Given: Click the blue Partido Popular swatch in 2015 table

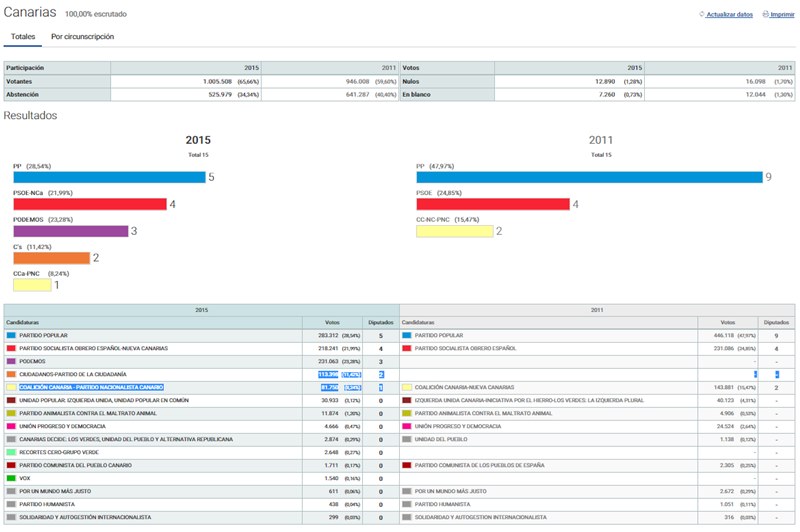Looking at the screenshot, I should click(11, 335).
